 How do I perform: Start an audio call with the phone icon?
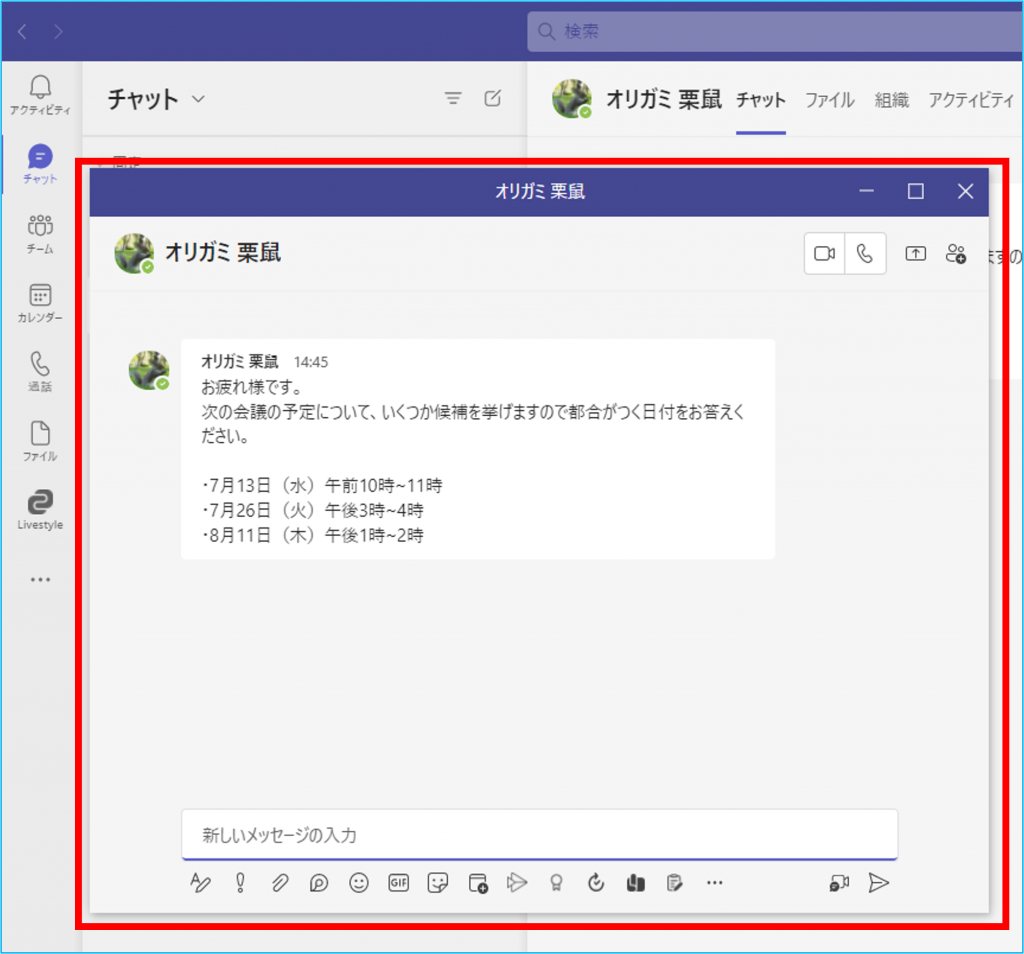(x=865, y=254)
